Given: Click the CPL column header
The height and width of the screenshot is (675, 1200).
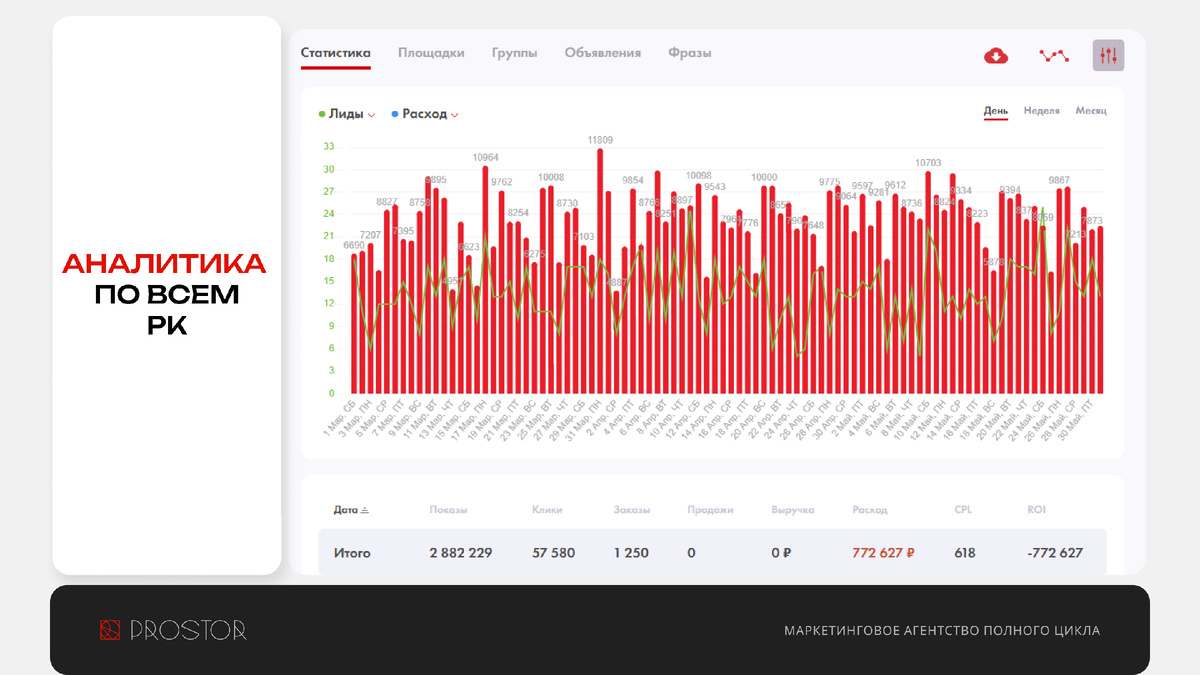Looking at the screenshot, I should (963, 510).
